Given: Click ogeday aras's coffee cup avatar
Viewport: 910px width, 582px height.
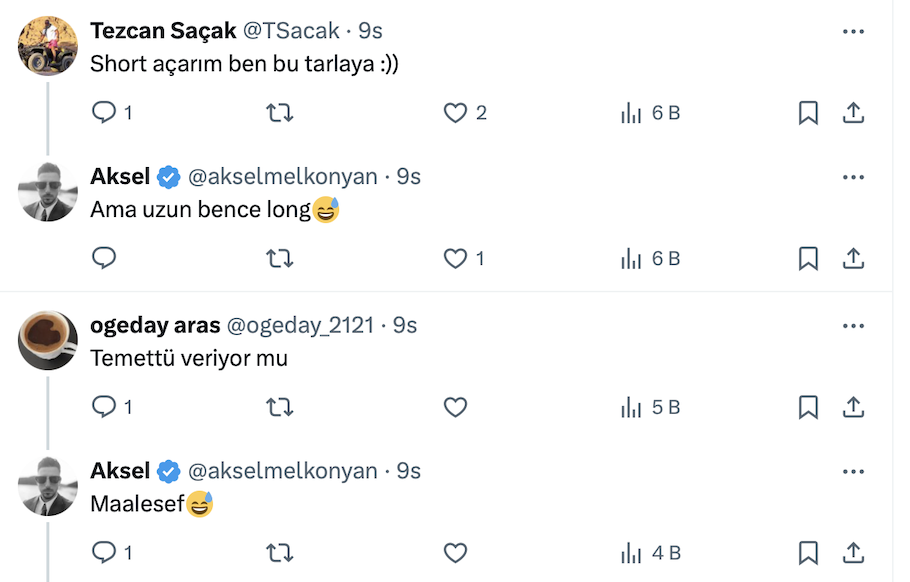Looking at the screenshot, I should (x=48, y=339).
